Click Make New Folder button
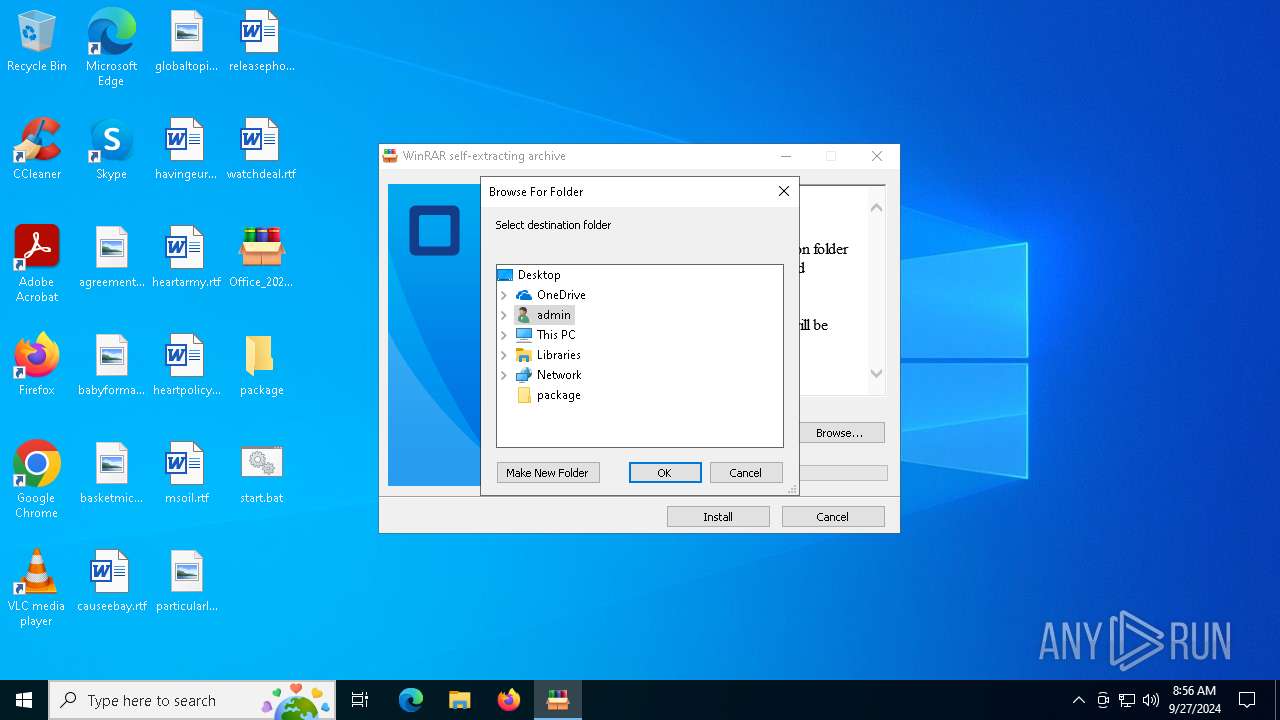The height and width of the screenshot is (720, 1280). (x=548, y=473)
